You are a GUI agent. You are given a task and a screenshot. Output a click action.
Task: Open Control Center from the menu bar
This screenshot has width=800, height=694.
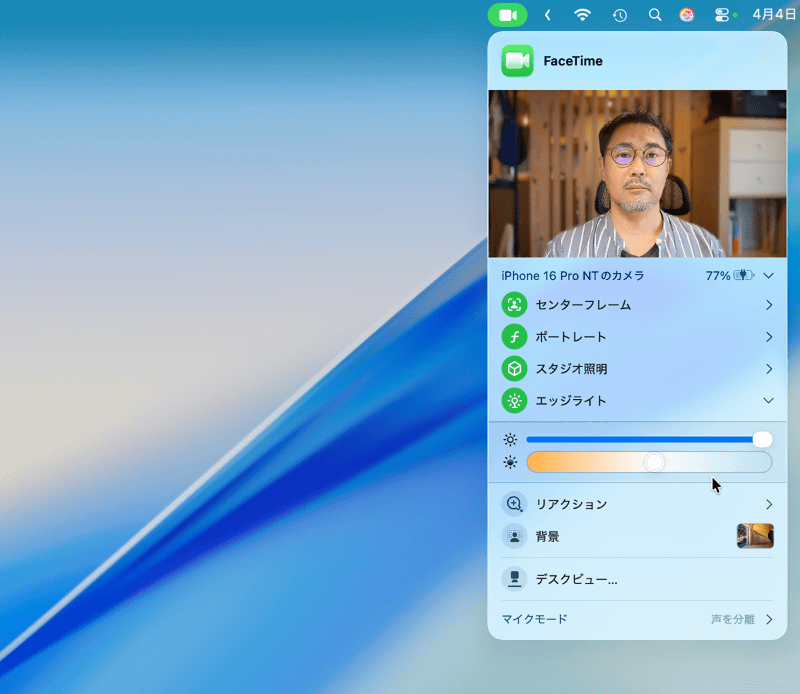[x=722, y=15]
